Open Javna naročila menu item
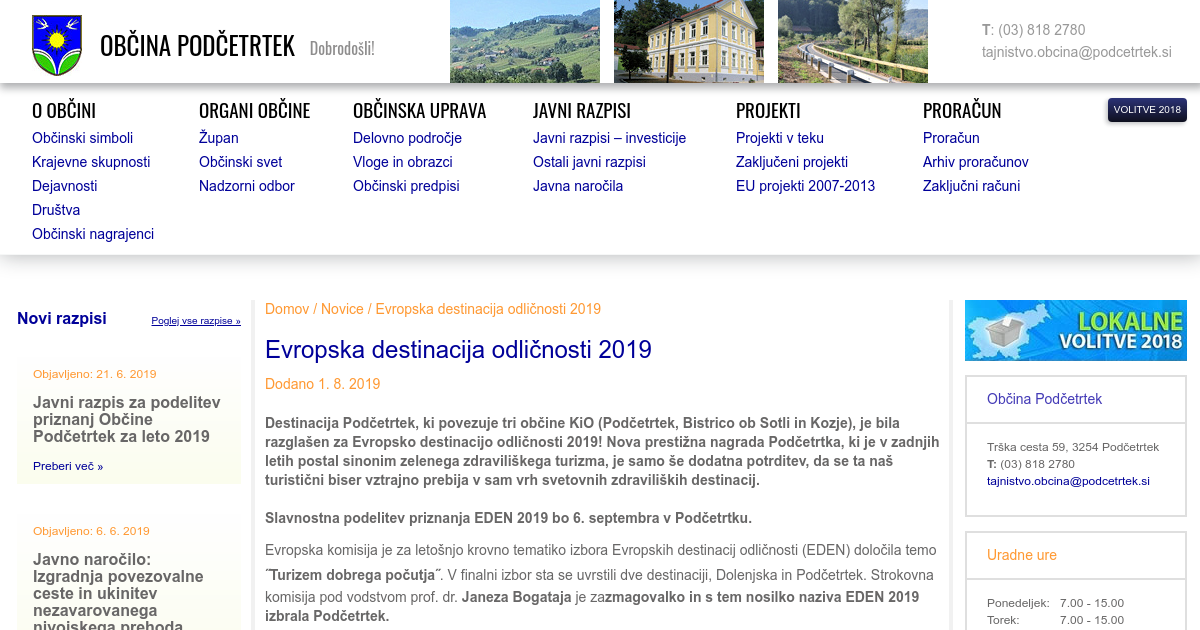The image size is (1200, 630). 577,186
